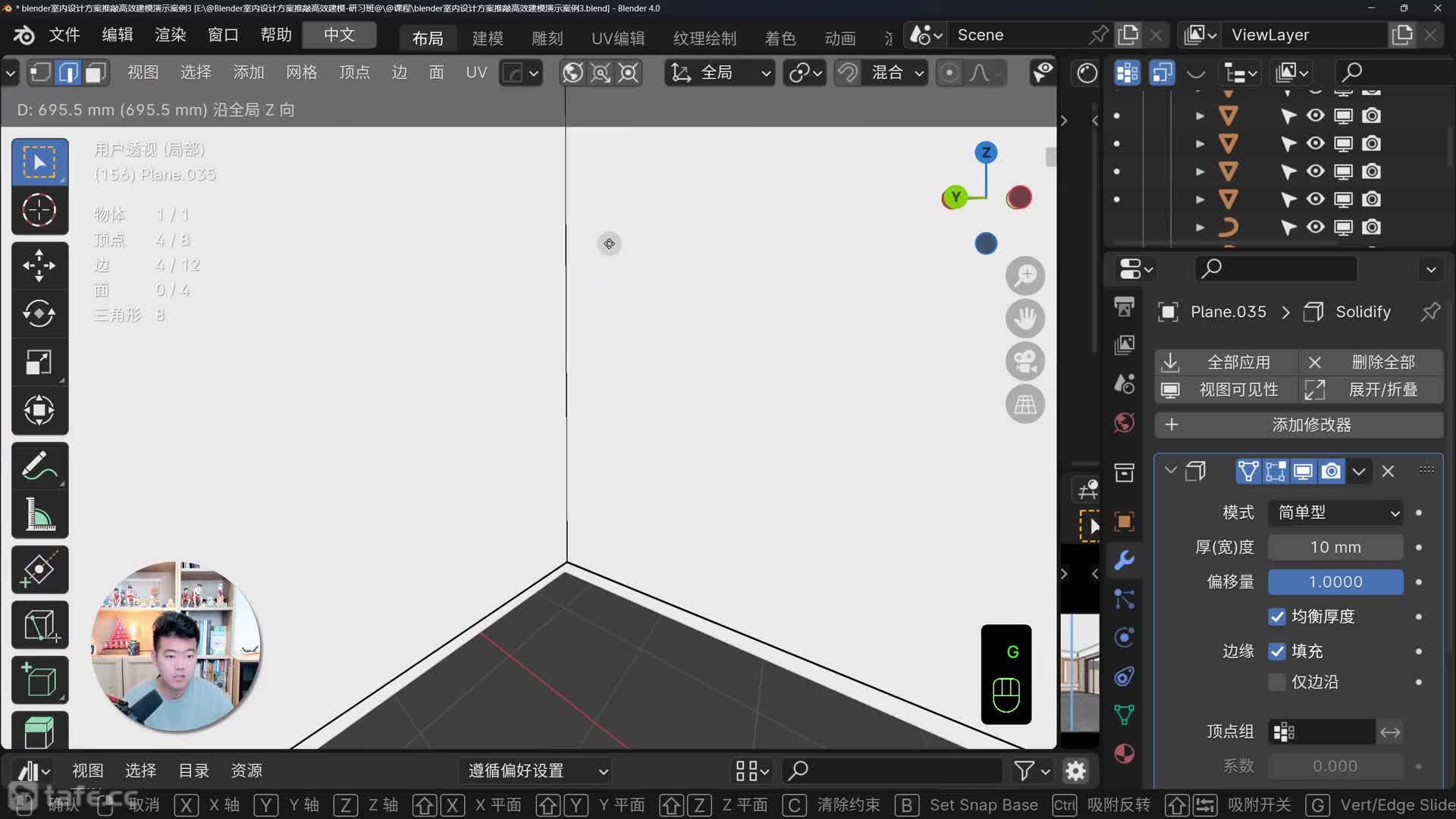Enable the 仅边沿 checkbox

tap(1277, 682)
